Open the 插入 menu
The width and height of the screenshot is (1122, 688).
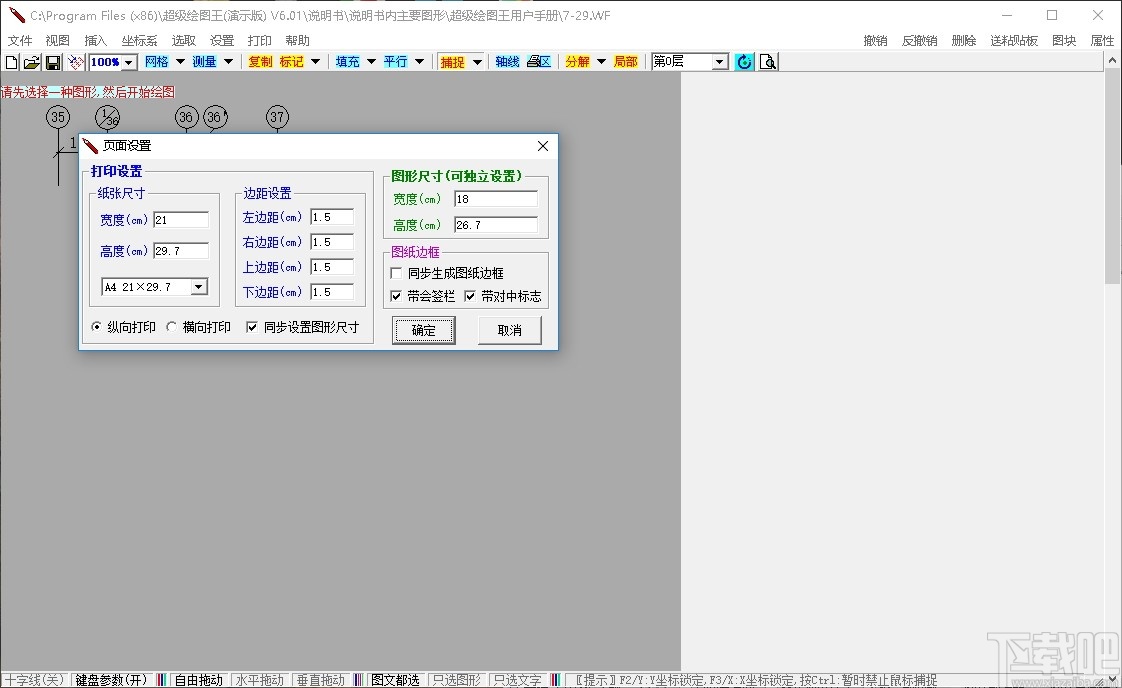[95, 41]
